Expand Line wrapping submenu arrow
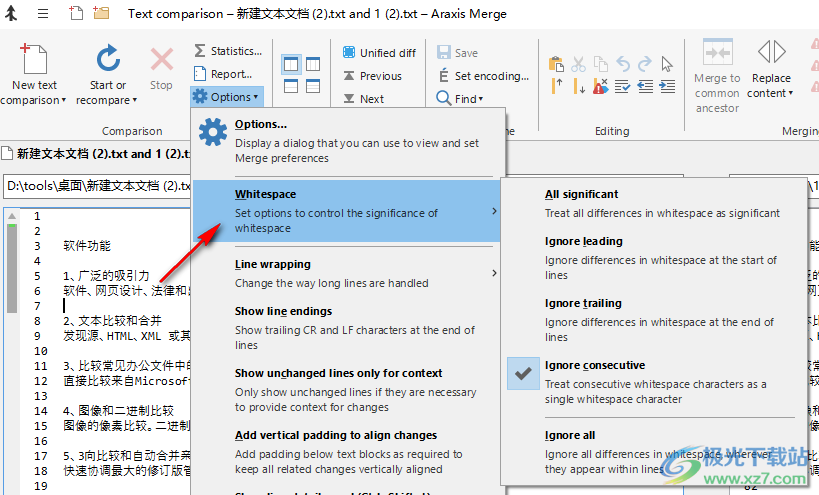 494,273
